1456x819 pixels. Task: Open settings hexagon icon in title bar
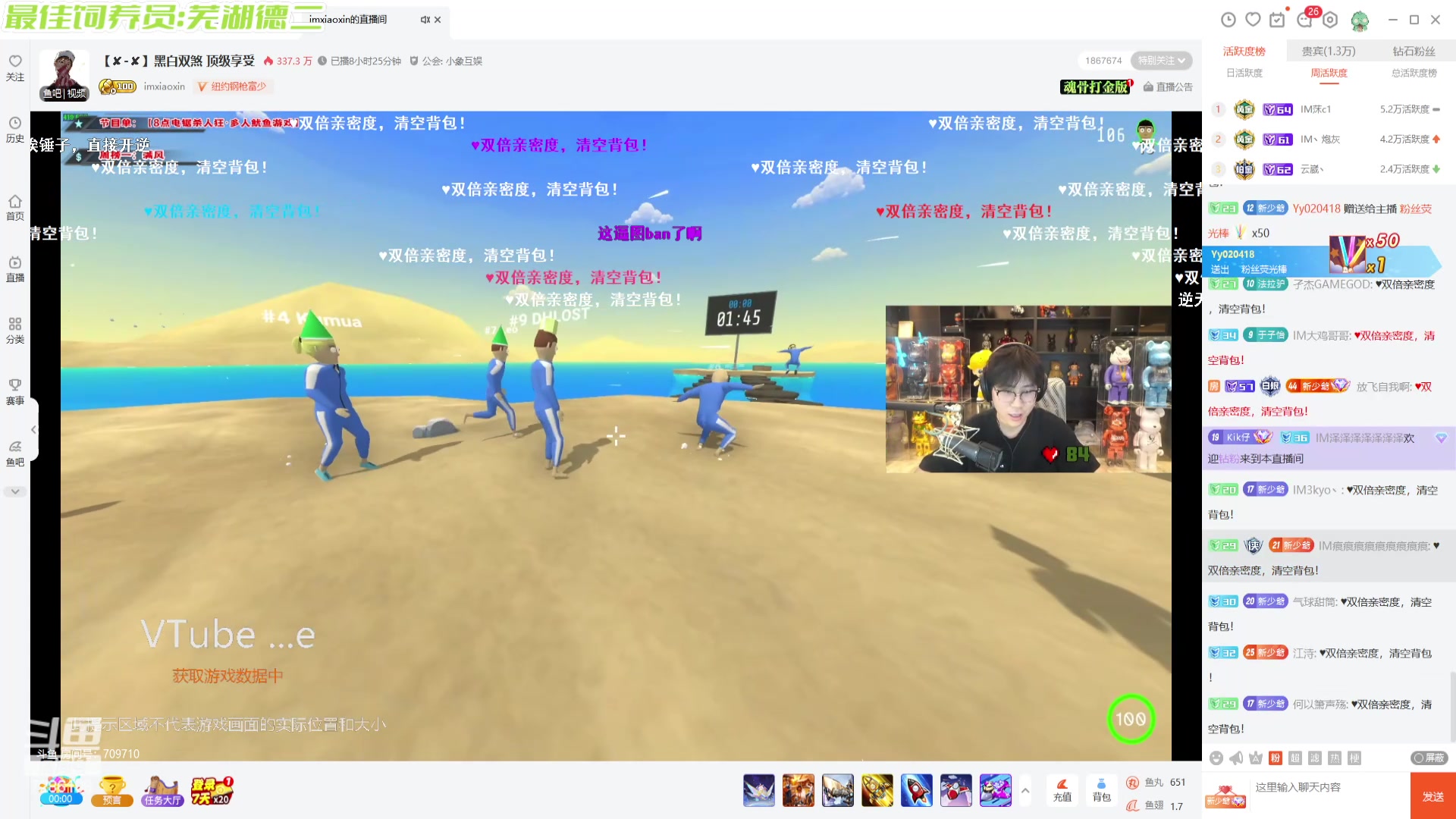point(1330,20)
